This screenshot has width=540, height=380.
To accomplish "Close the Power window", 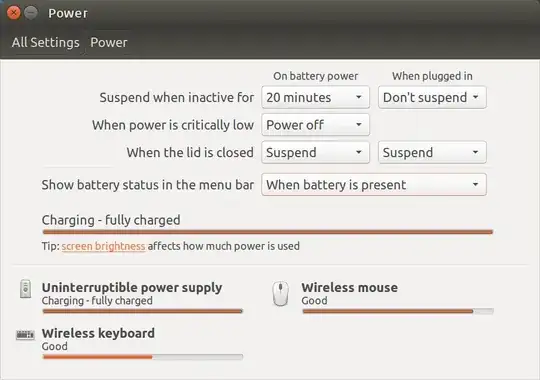I will click(13, 13).
